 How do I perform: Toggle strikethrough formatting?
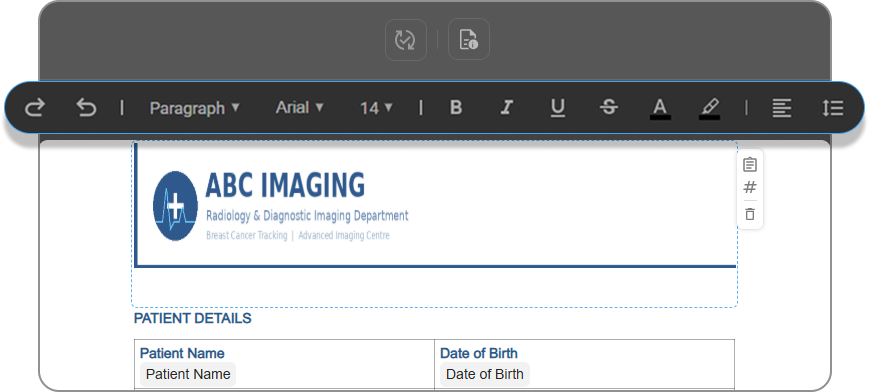[609, 108]
